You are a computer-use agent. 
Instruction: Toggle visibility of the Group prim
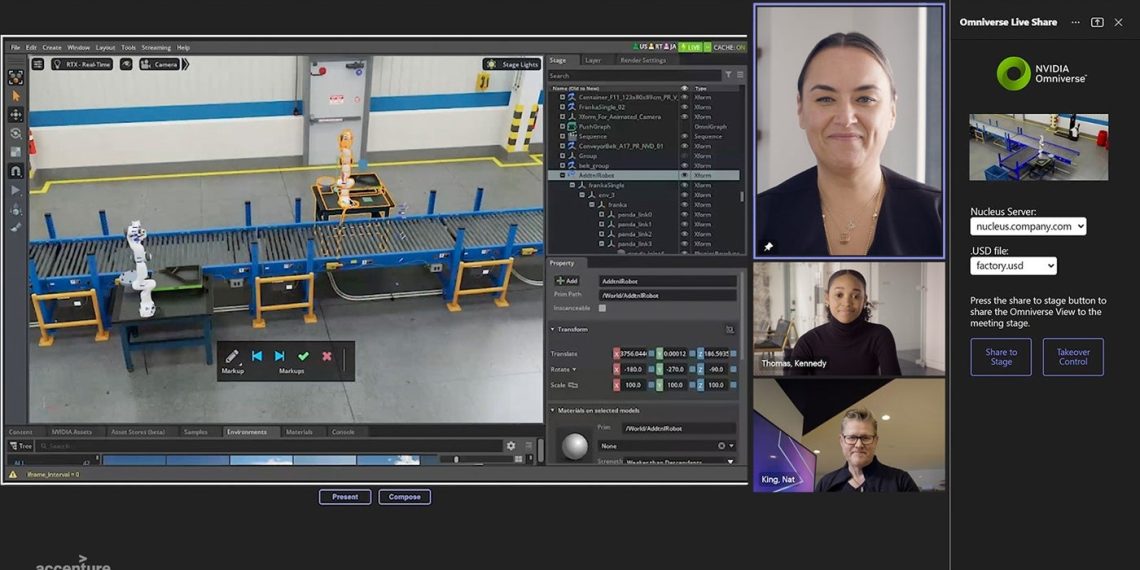point(684,156)
